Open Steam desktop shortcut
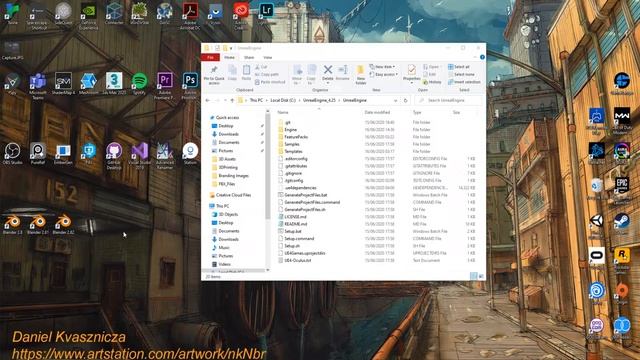The width and height of the screenshot is (640, 360). point(622,224)
